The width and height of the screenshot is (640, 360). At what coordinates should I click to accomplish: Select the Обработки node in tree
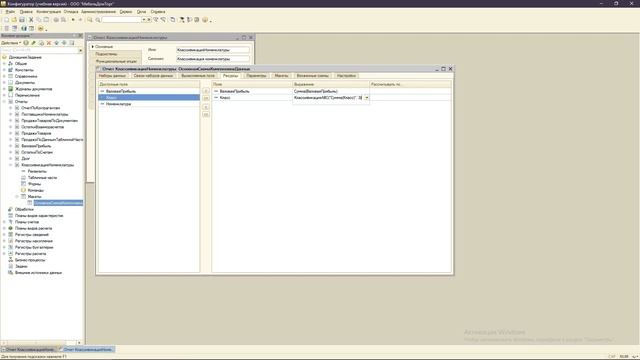coord(24,209)
